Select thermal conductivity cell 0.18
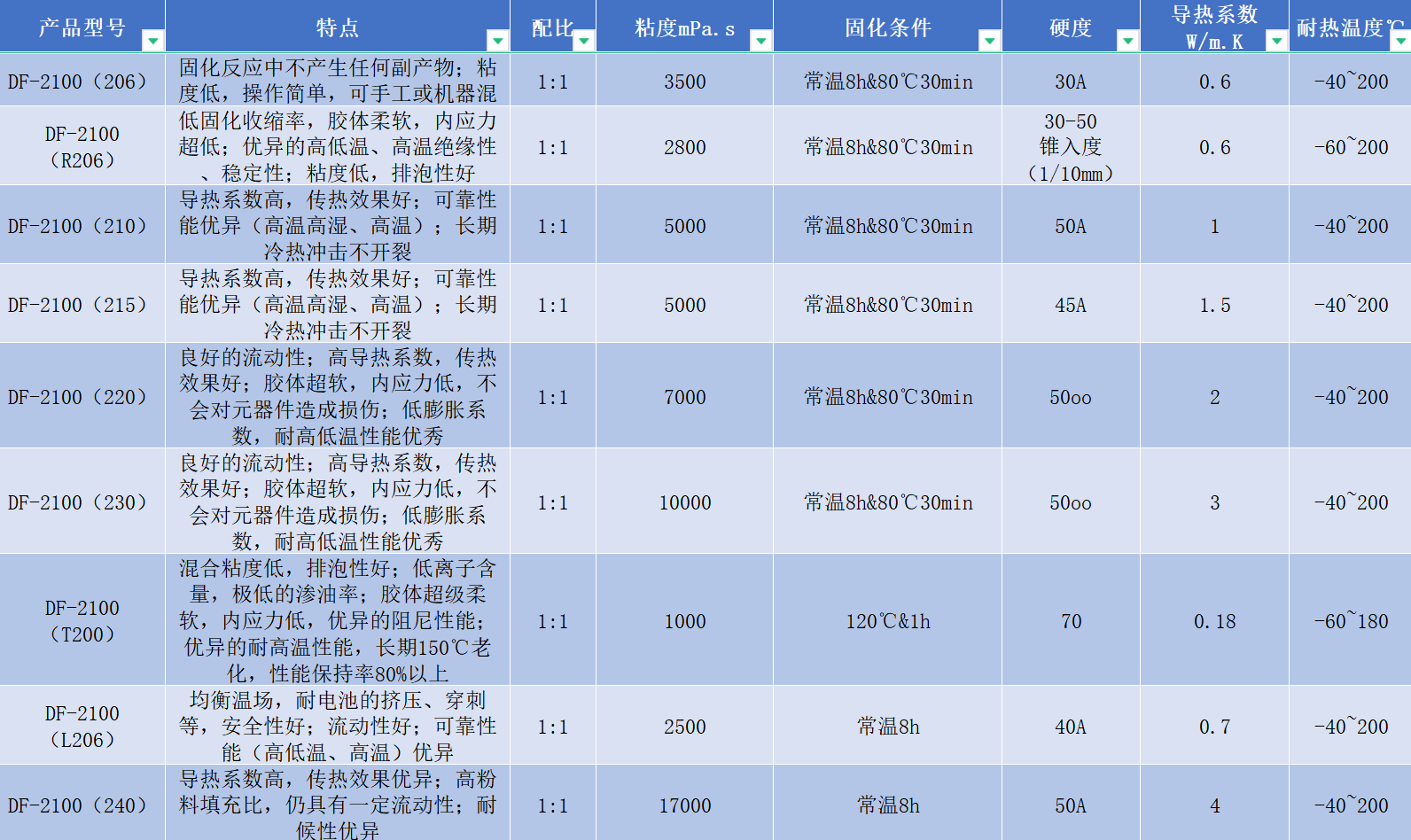The width and height of the screenshot is (1411, 840). tap(1214, 620)
